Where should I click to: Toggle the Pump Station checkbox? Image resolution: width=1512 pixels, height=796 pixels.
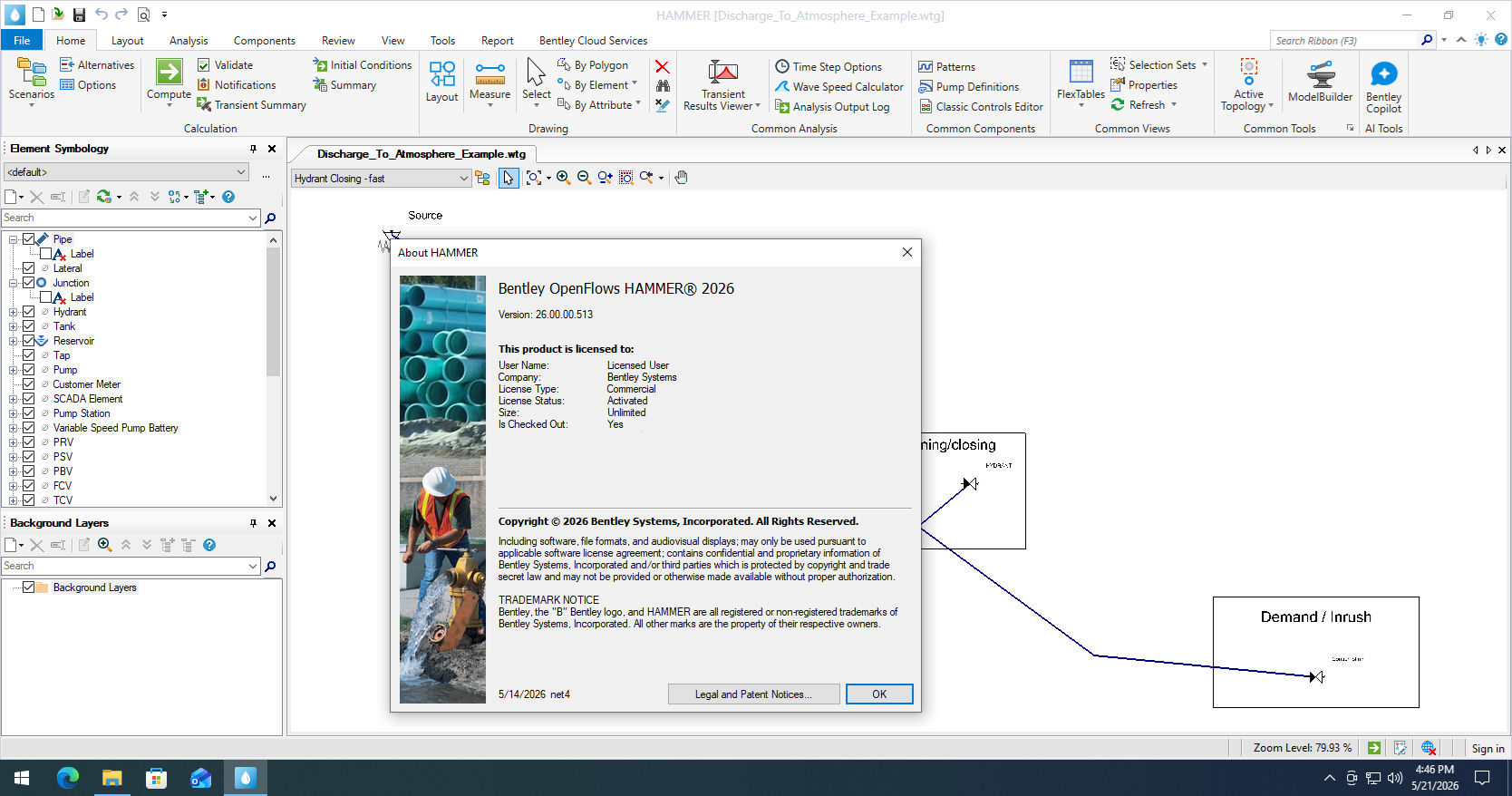click(x=28, y=413)
